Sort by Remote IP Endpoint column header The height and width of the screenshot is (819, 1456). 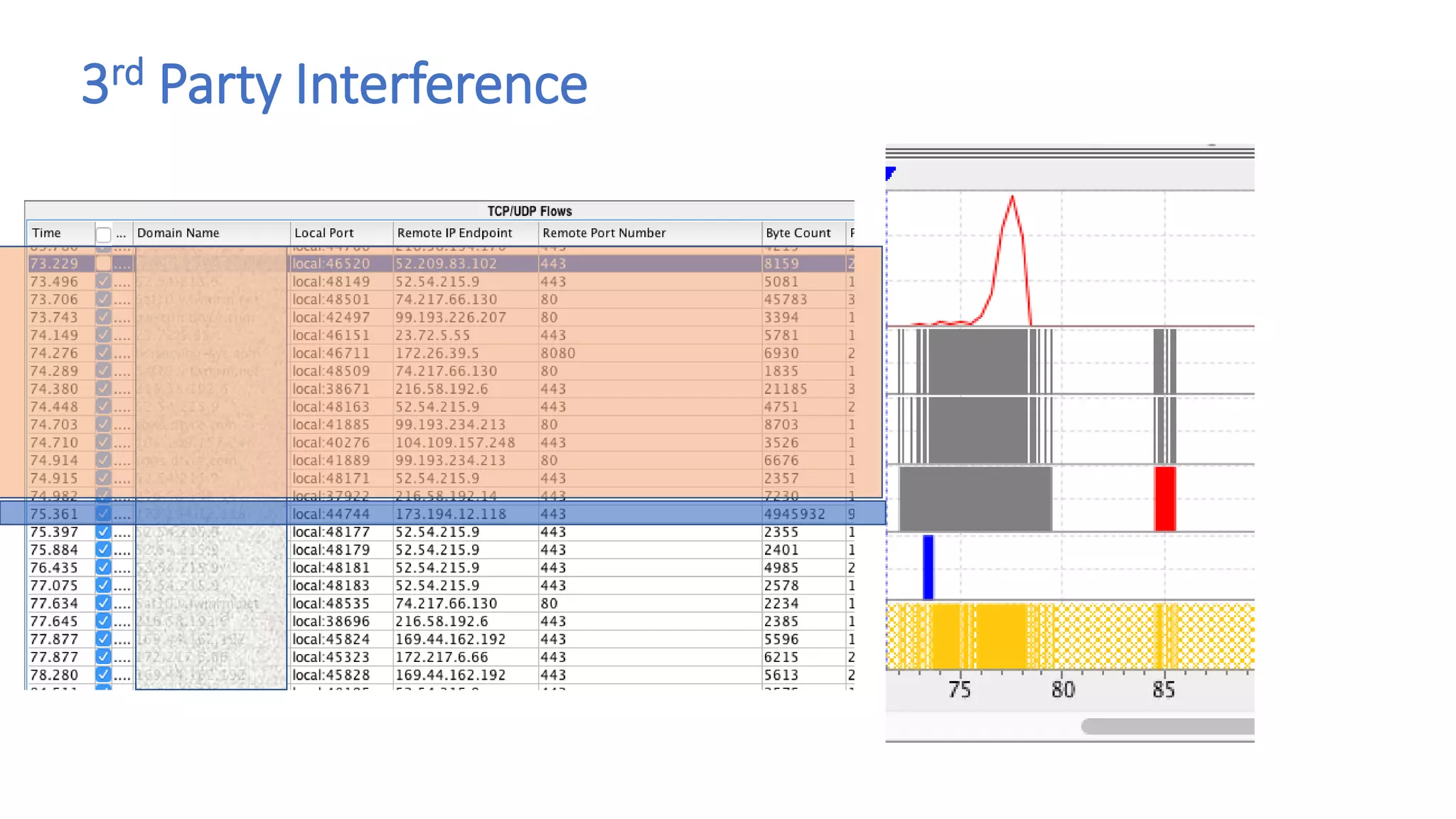(x=466, y=233)
